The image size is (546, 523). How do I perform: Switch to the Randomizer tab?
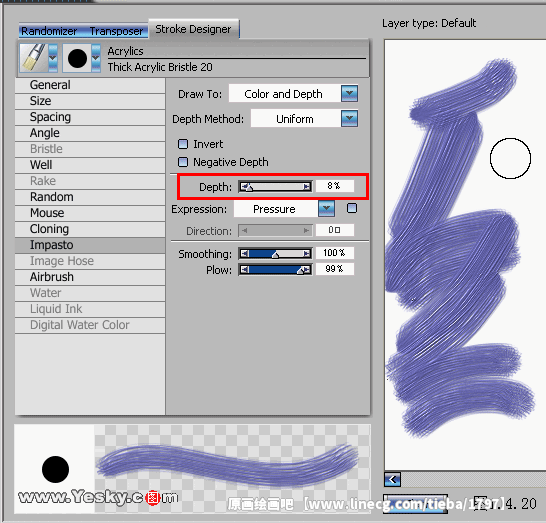pos(49,31)
